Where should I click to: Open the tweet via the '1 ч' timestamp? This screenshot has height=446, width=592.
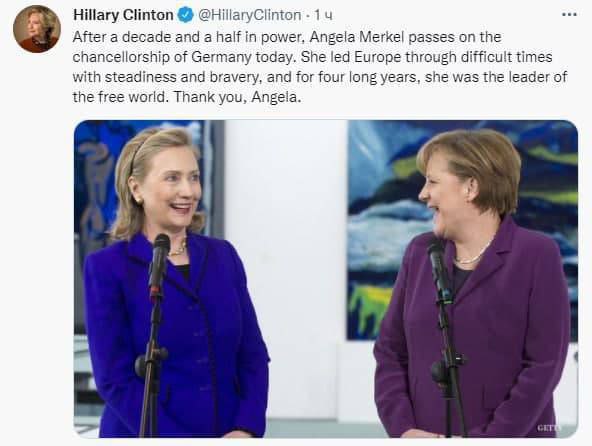[324, 15]
